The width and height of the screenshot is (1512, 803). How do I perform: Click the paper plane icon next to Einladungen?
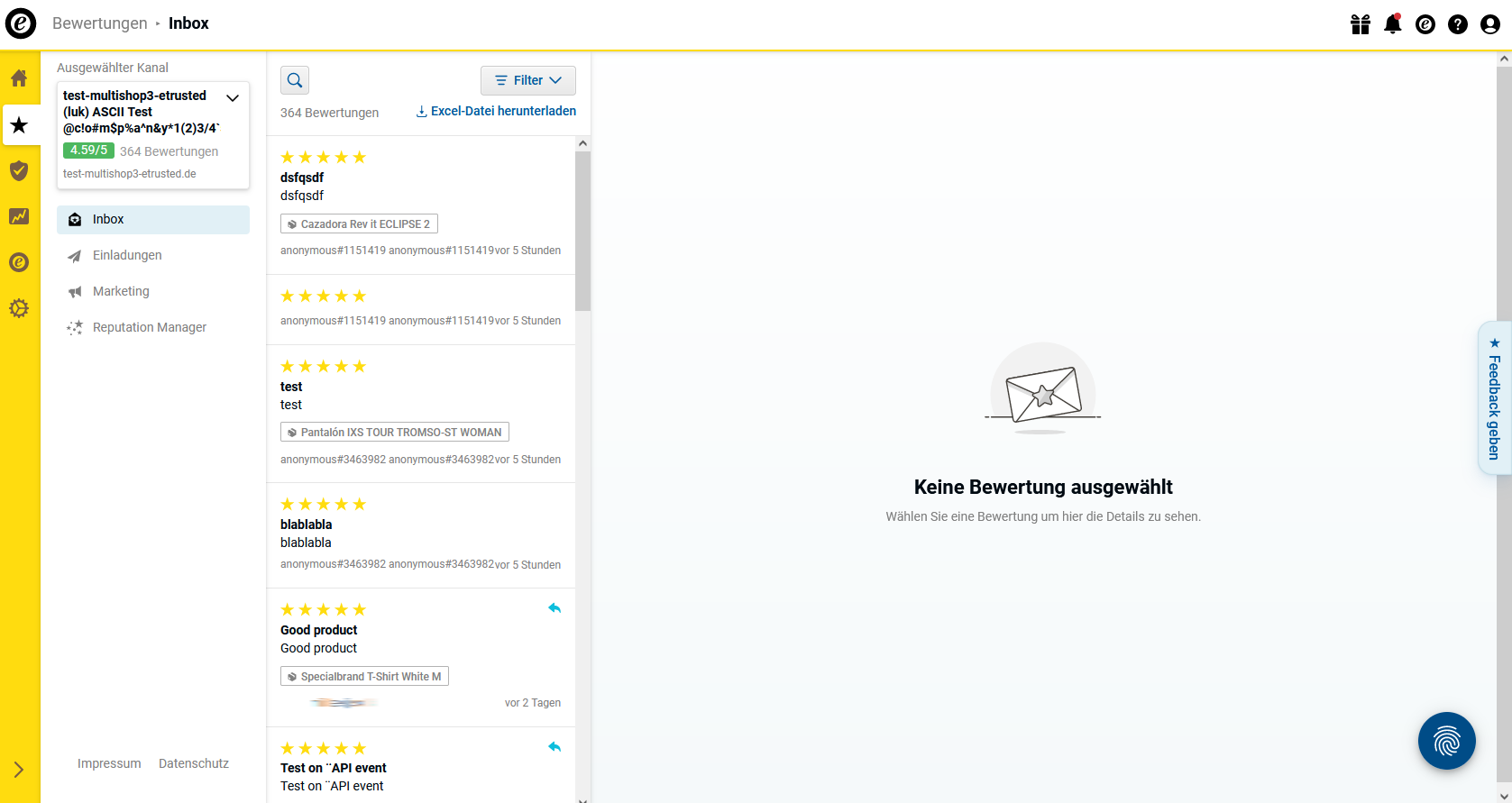[x=75, y=256]
